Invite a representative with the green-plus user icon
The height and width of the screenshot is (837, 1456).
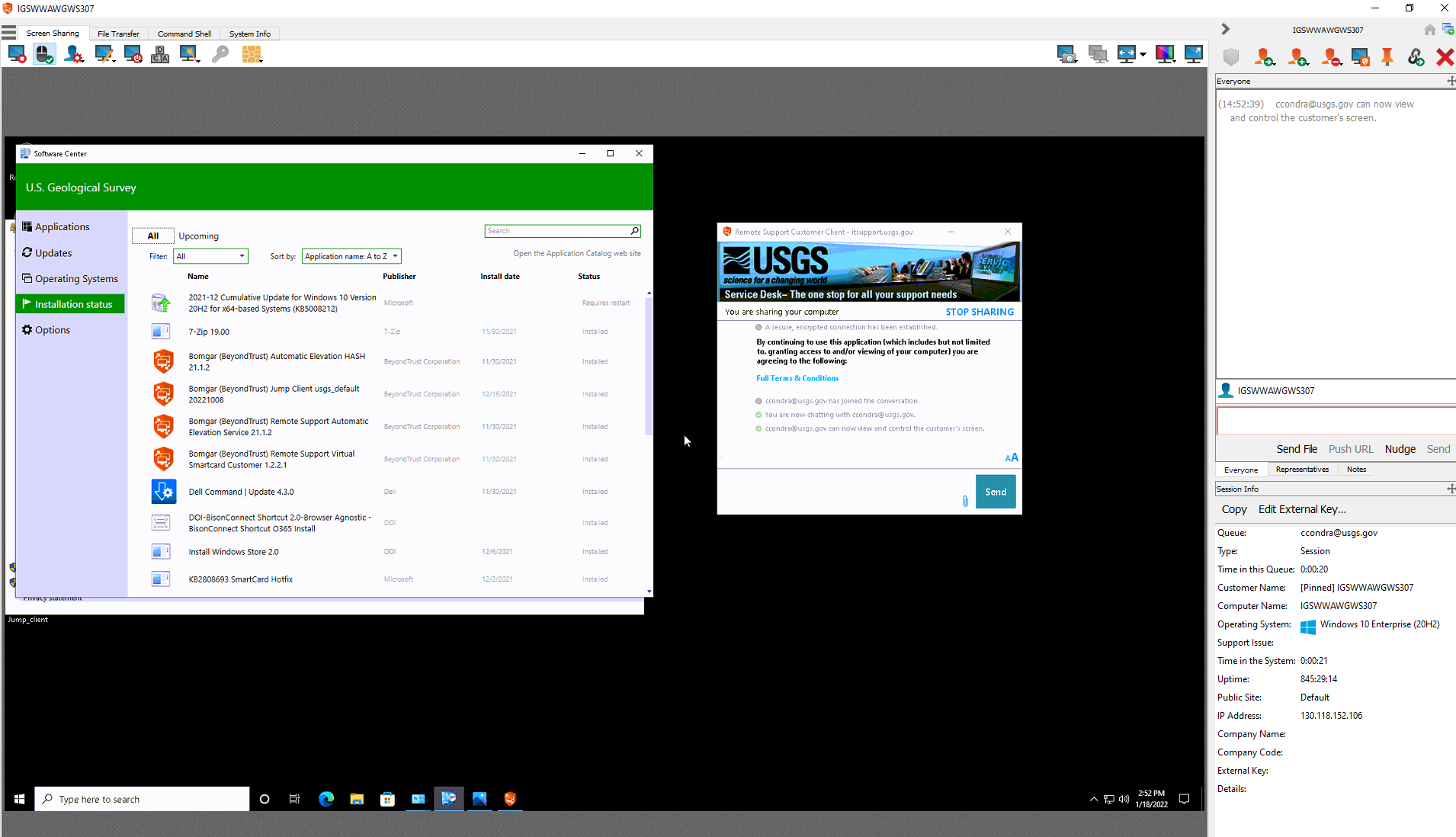(1298, 57)
